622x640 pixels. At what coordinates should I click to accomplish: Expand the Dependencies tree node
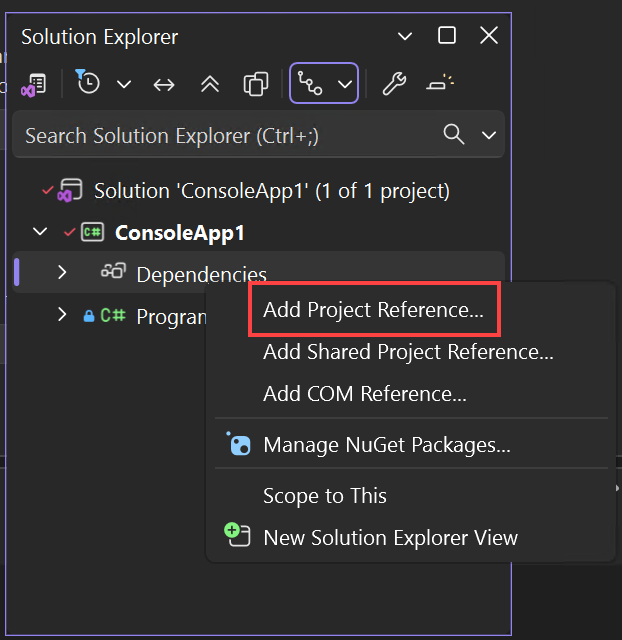[62, 272]
